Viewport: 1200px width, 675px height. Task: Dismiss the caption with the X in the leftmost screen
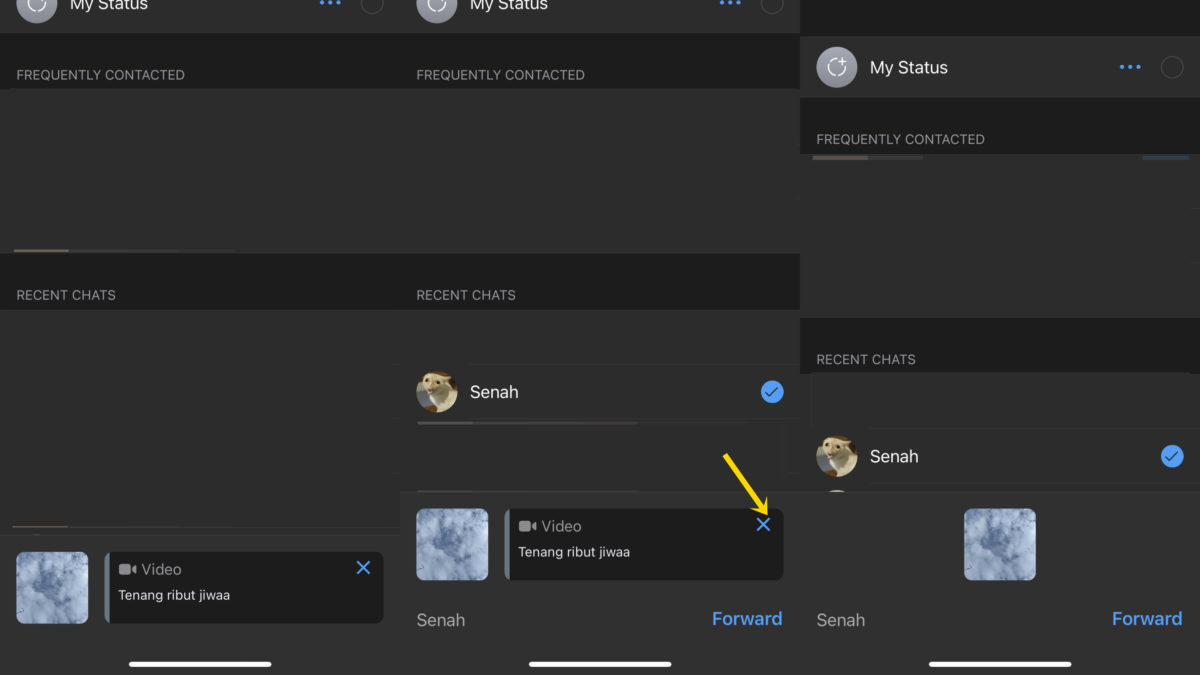[x=363, y=568]
